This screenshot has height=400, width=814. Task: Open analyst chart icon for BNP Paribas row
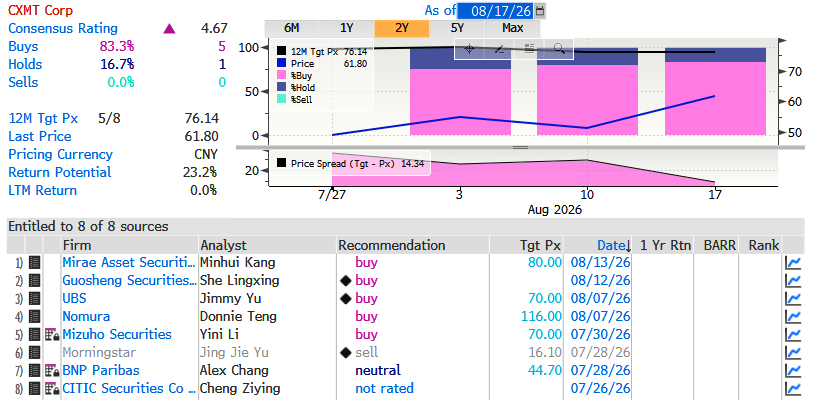click(793, 370)
